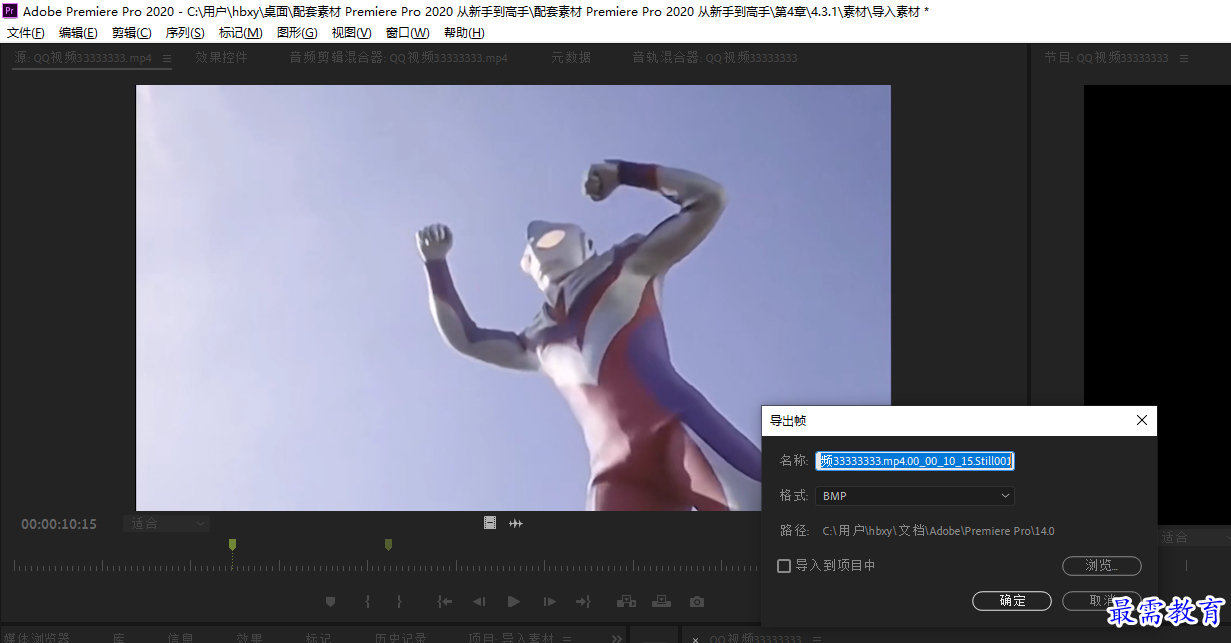Switch to the 元数据 tab
The height and width of the screenshot is (643, 1231).
click(x=571, y=59)
